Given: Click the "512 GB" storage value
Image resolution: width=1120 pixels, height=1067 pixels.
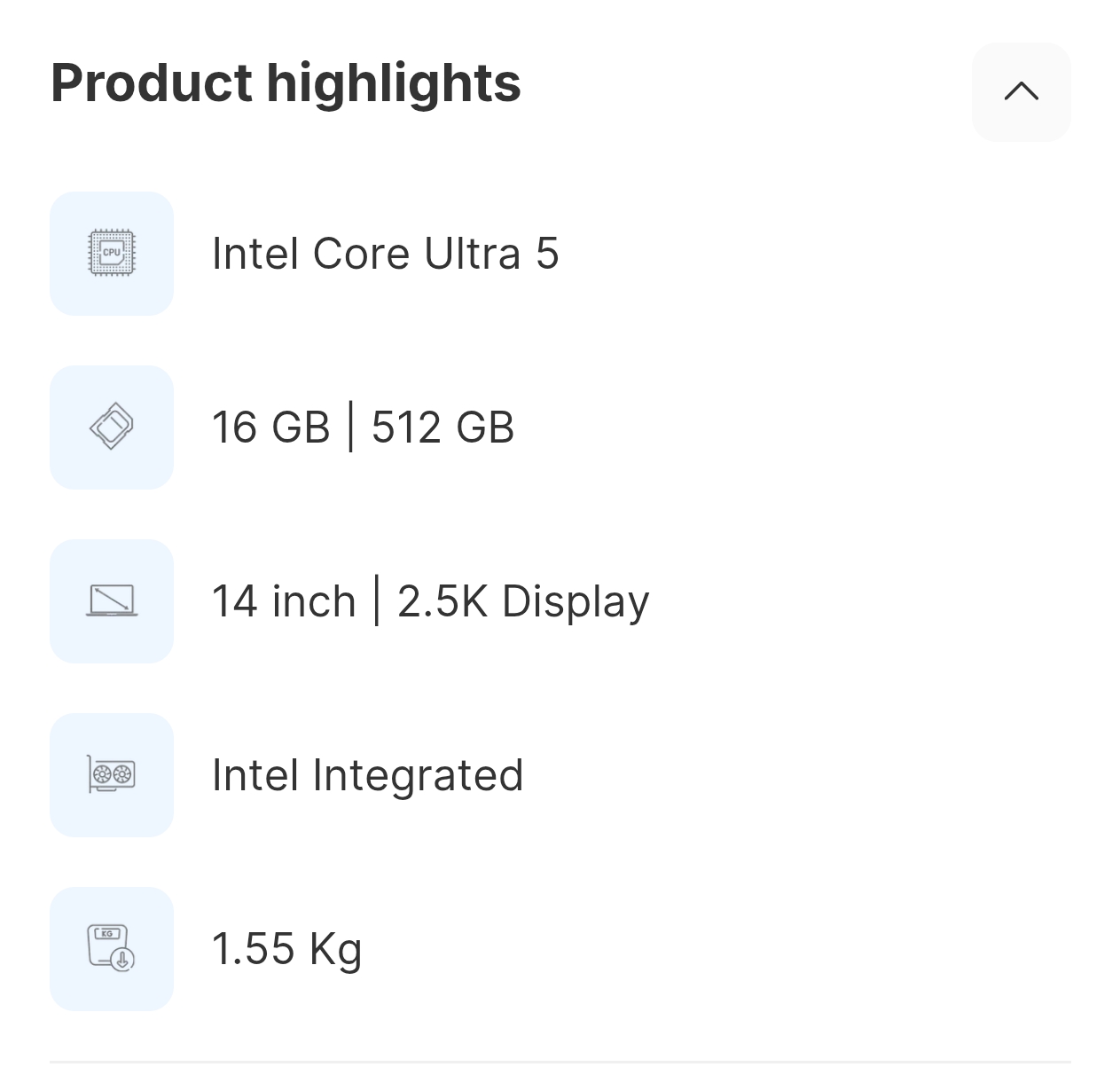Looking at the screenshot, I should point(443,427).
